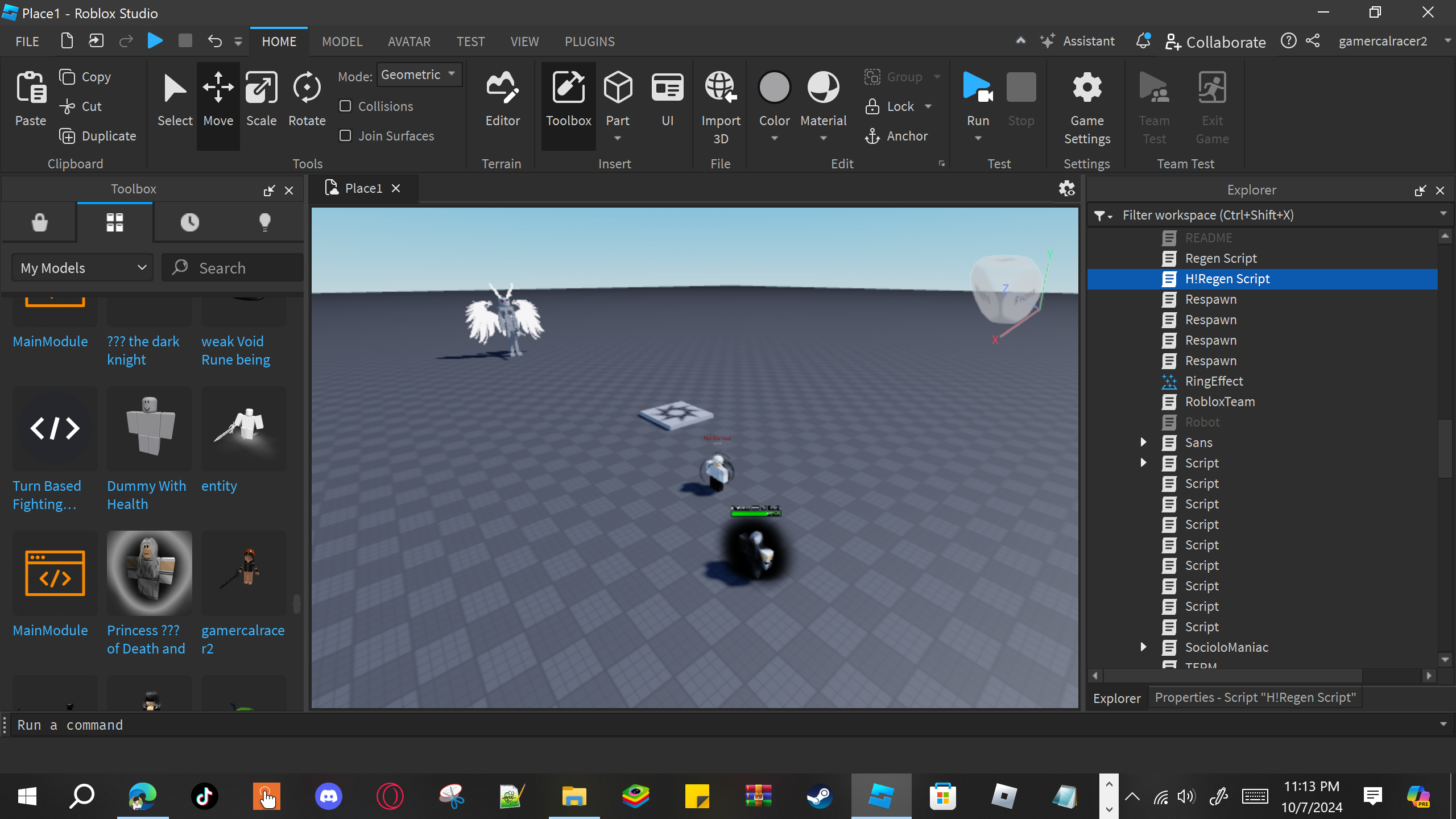Enable the Collisions checkbox
Viewport: 1456px width, 819px height.
345,106
